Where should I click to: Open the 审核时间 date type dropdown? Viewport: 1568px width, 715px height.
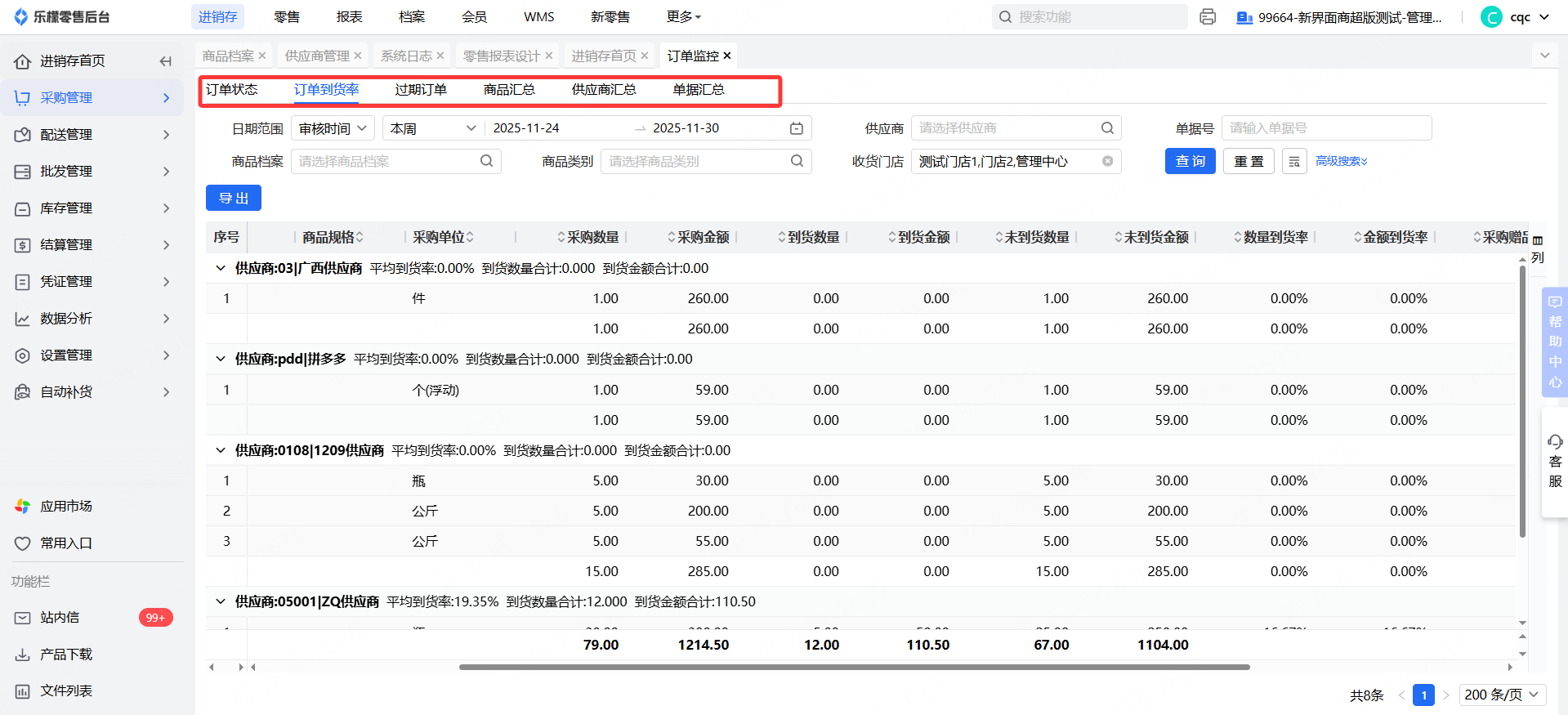333,128
